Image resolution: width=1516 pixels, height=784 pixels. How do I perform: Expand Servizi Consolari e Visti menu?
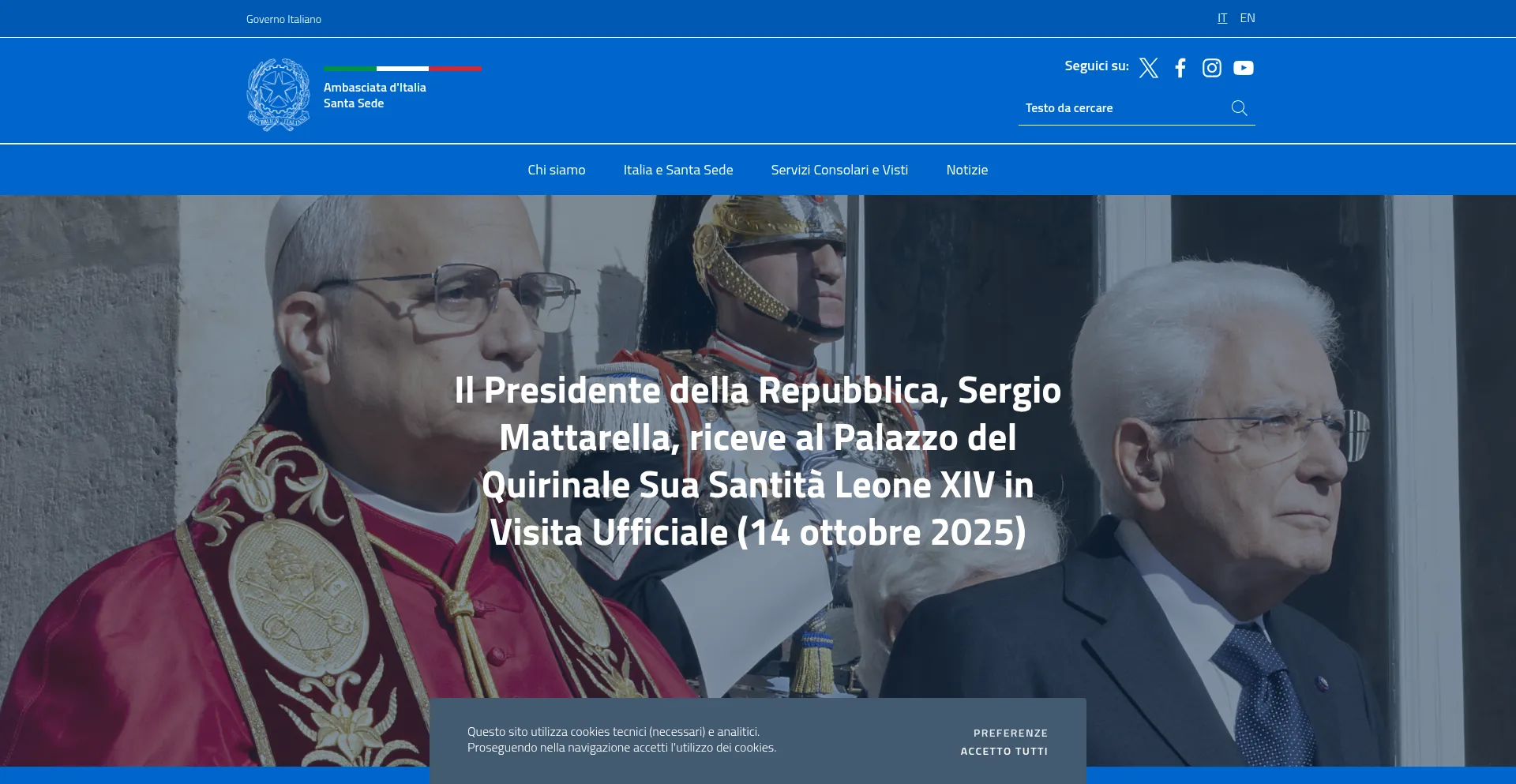[839, 170]
